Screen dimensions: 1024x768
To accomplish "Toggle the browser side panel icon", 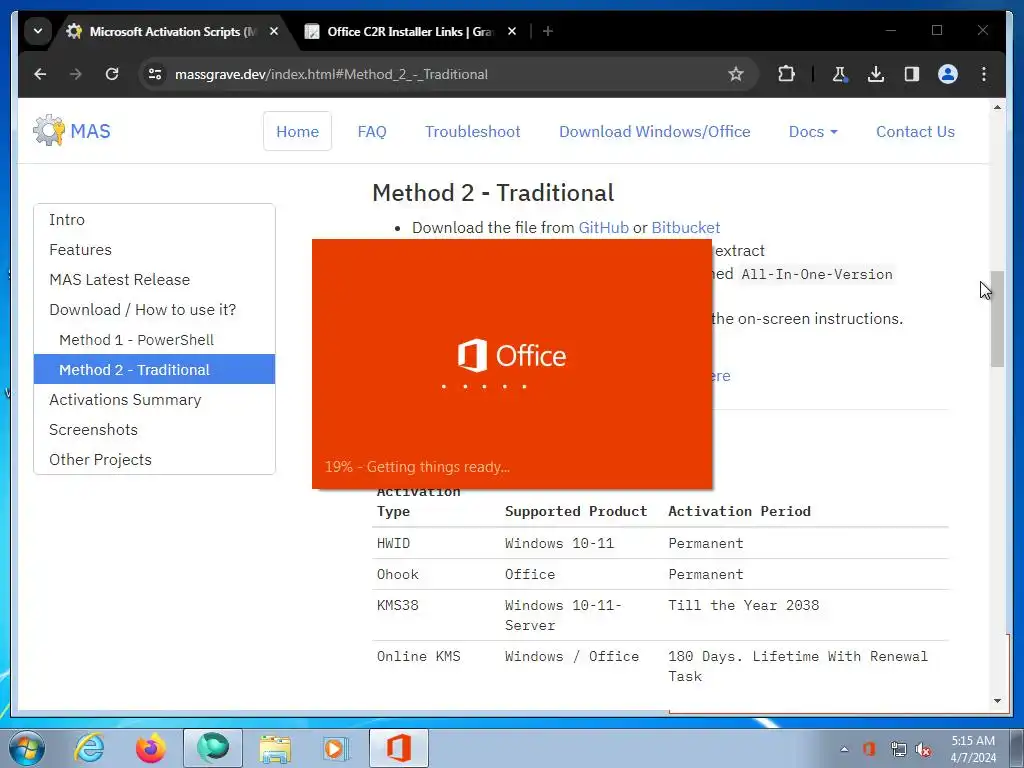I will tap(912, 74).
